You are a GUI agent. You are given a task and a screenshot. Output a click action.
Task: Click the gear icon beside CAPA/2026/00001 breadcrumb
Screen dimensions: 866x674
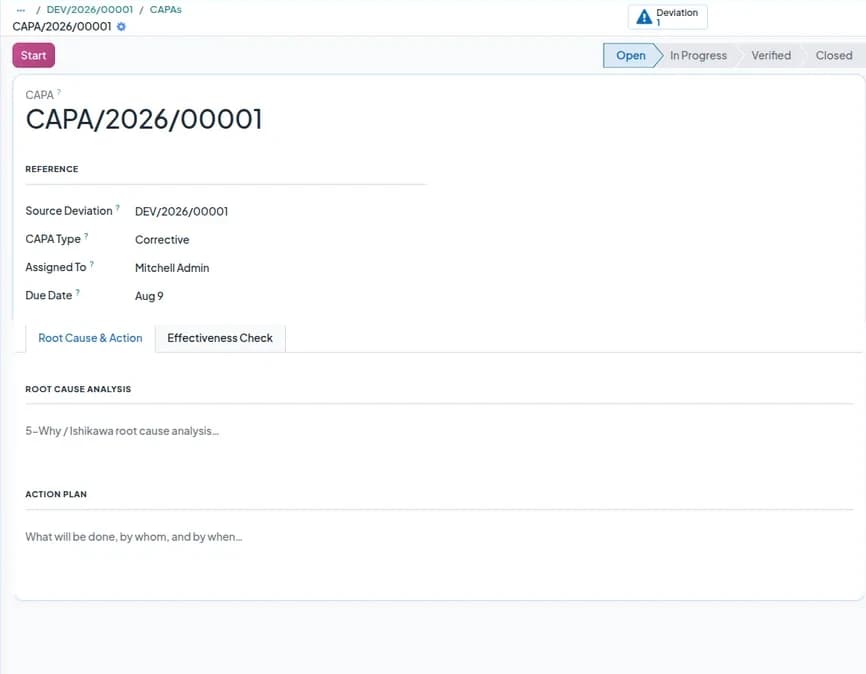[122, 27]
